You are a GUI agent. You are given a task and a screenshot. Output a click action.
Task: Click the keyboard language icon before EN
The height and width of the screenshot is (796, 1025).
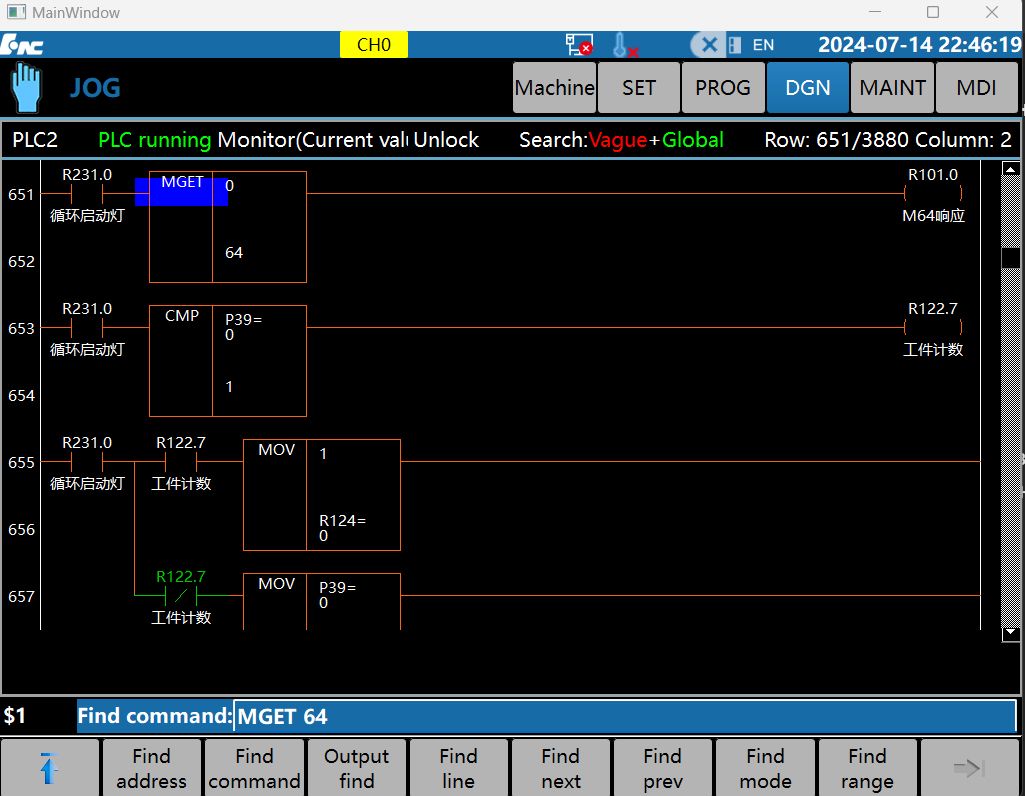coord(735,45)
